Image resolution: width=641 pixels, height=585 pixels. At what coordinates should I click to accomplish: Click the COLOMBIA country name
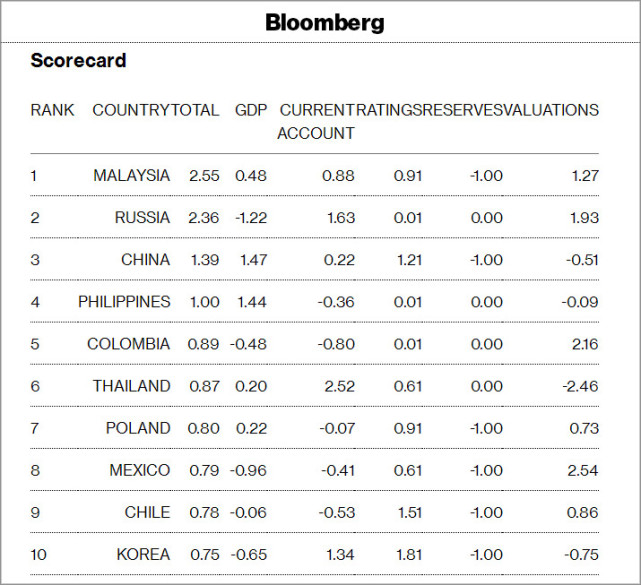(x=128, y=344)
